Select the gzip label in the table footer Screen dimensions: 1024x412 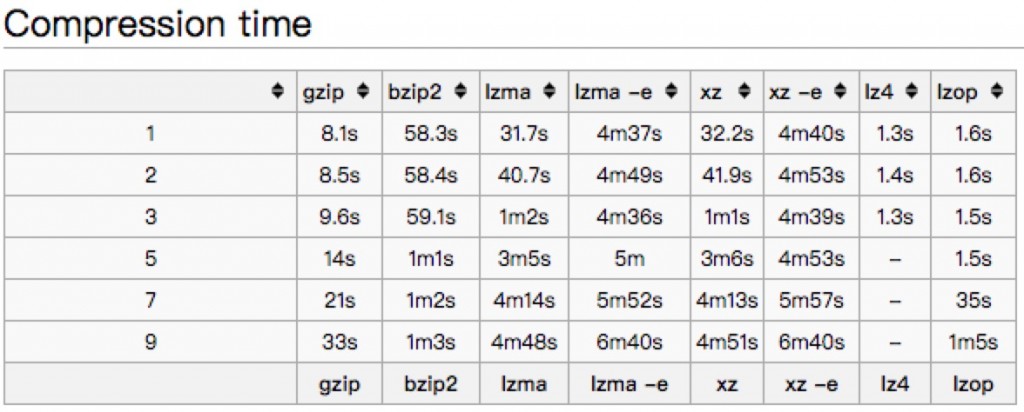(339, 384)
